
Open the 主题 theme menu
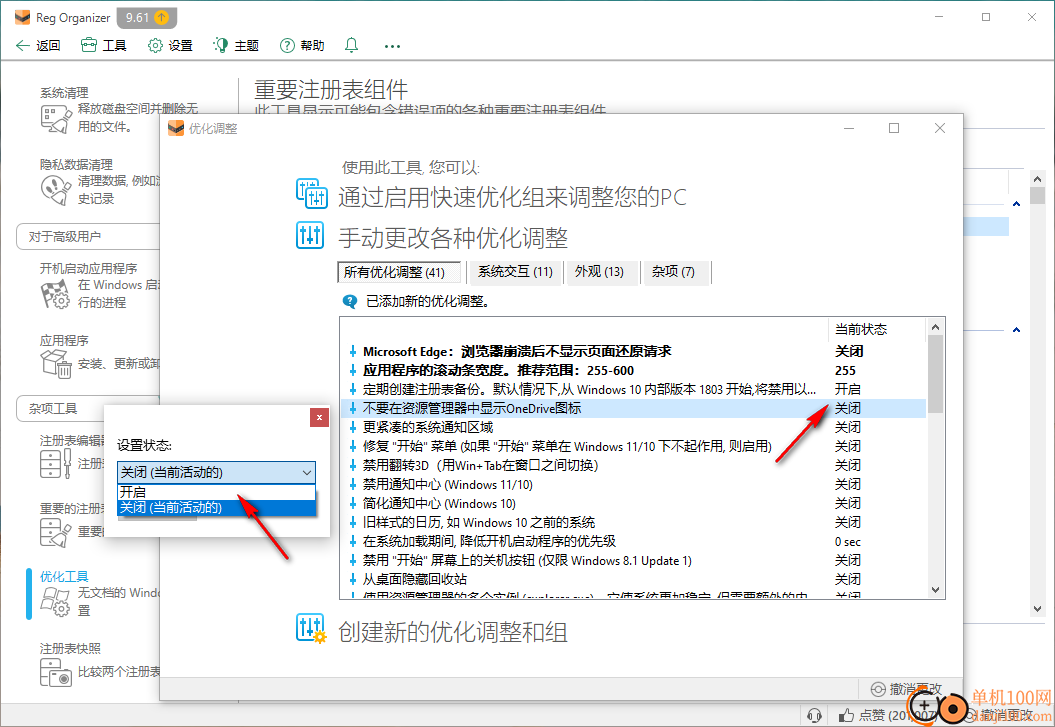coord(235,45)
